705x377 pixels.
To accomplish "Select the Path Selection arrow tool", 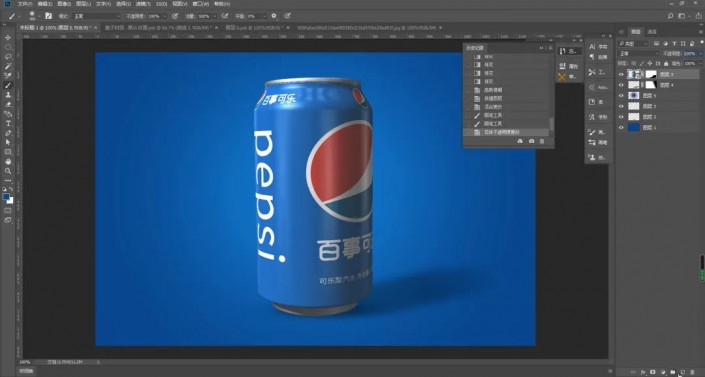I will (x=8, y=143).
